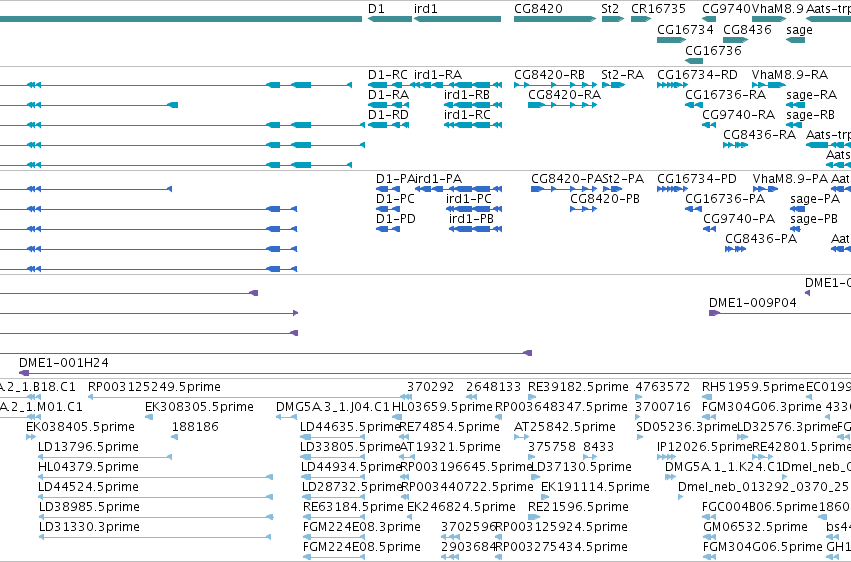
Task: Select the CG16734-PD protein label
Action: (x=696, y=179)
